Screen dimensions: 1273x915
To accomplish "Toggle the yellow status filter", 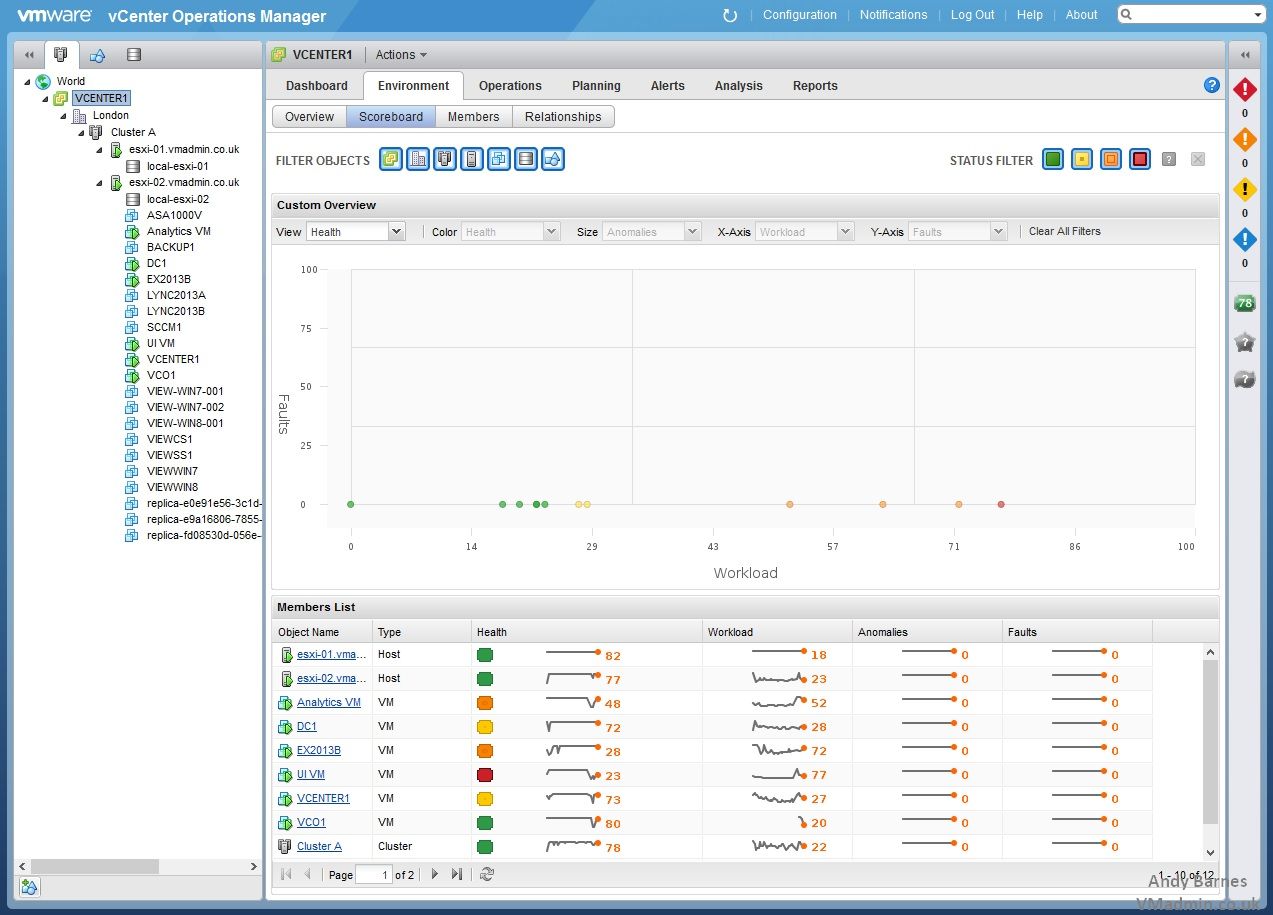I will (x=1081, y=159).
